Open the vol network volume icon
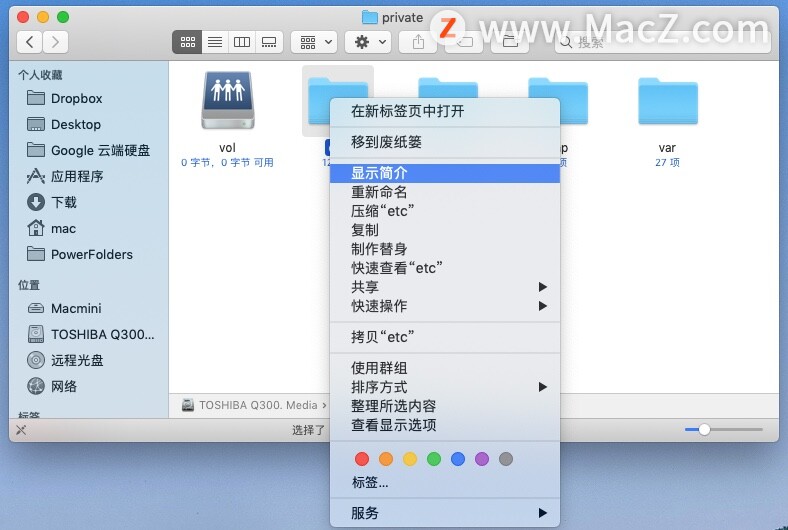The width and height of the screenshot is (788, 530). point(227,100)
